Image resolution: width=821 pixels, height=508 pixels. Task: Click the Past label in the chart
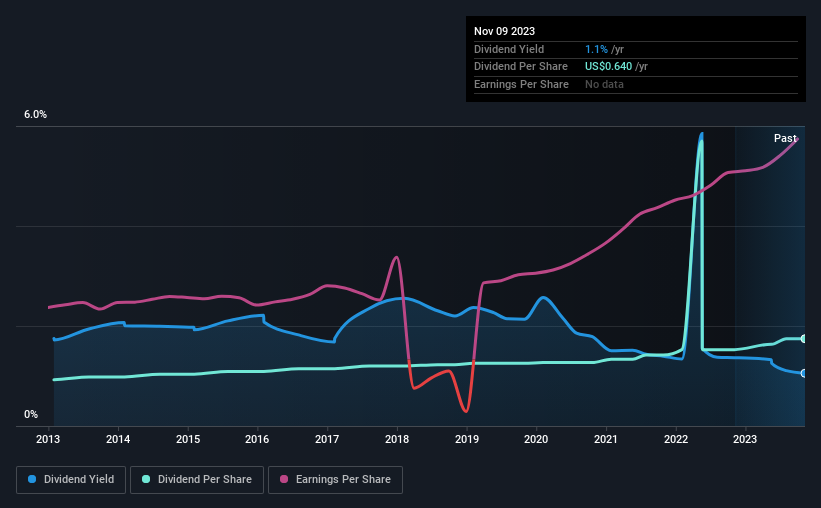click(x=785, y=138)
